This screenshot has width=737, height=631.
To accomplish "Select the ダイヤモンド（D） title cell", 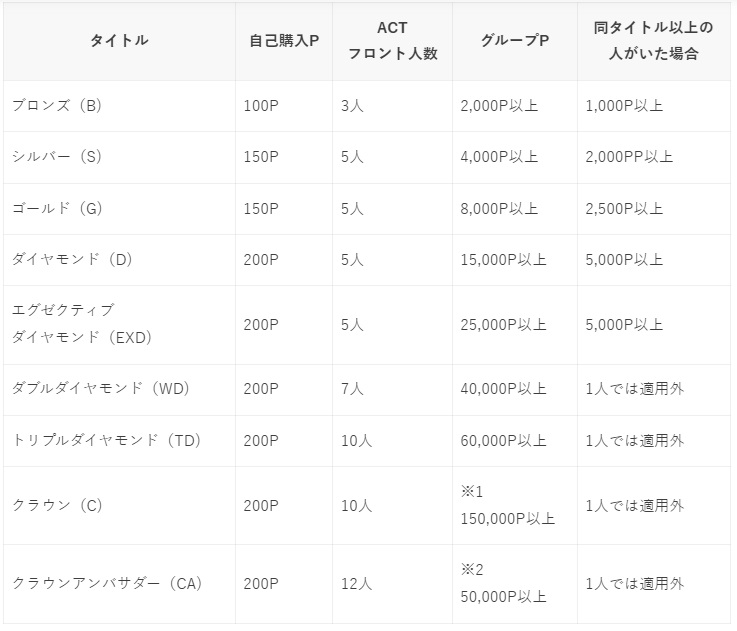I will tap(119, 260).
